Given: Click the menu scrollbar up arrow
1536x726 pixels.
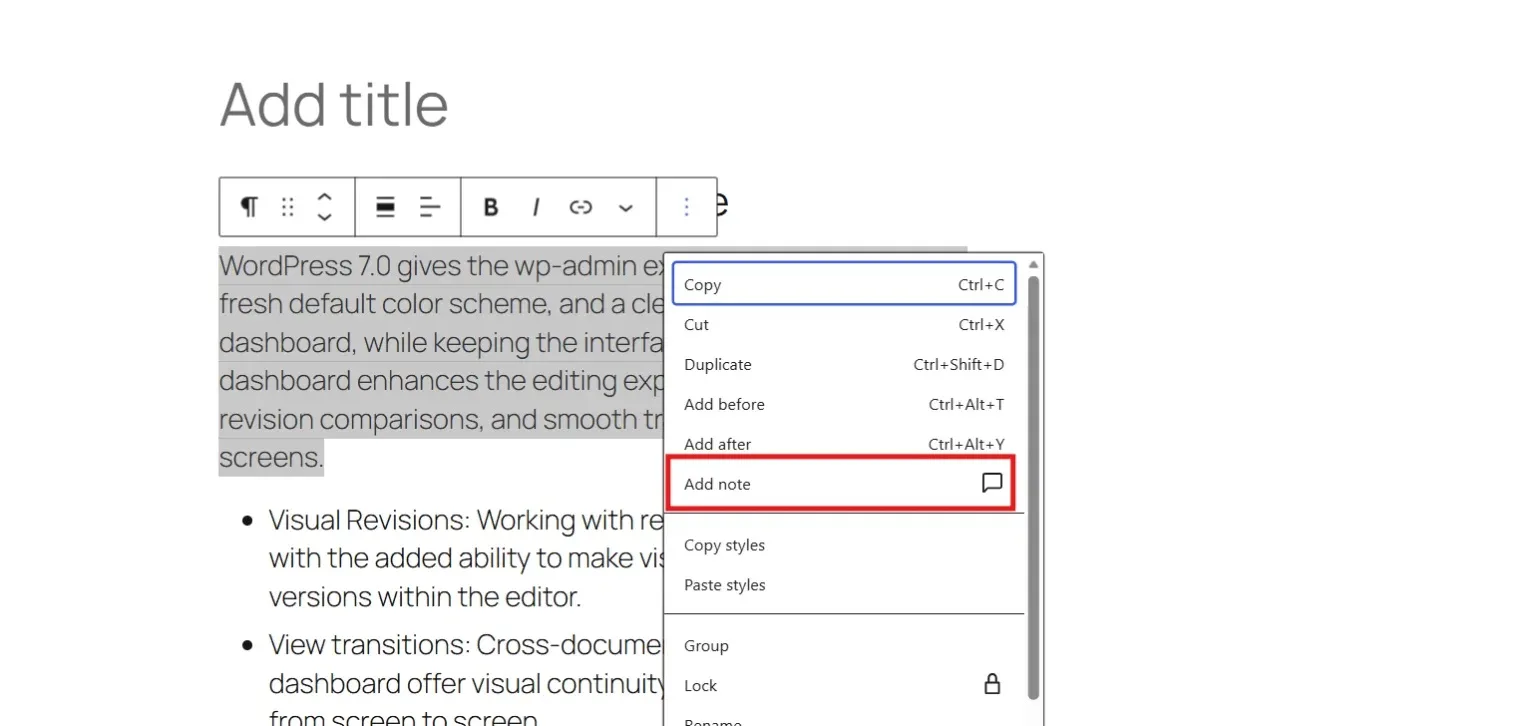Looking at the screenshot, I should 1034,264.
